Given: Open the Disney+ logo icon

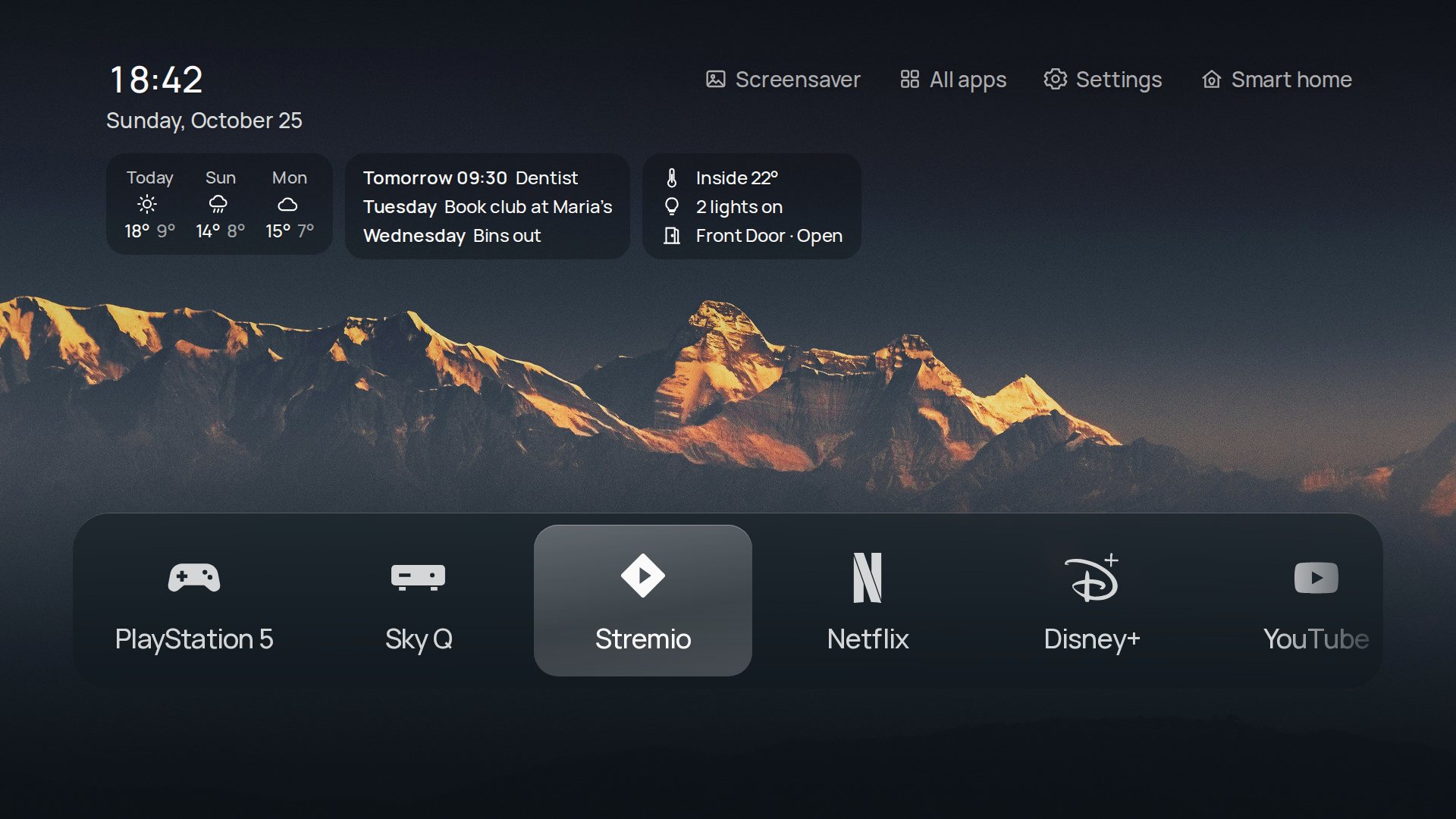Looking at the screenshot, I should pos(1092,577).
